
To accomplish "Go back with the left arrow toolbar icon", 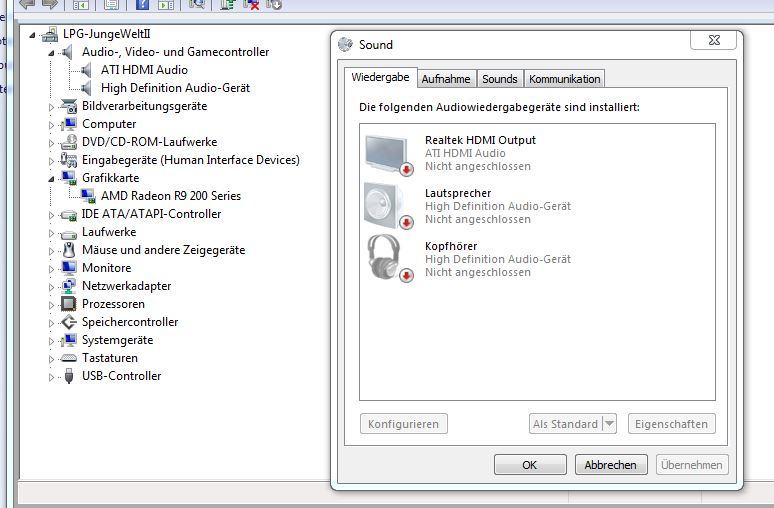I will click(27, 4).
